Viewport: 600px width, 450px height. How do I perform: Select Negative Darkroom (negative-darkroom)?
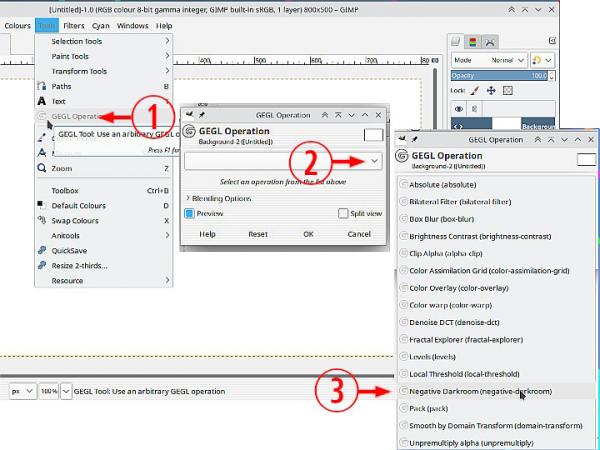coord(497,391)
